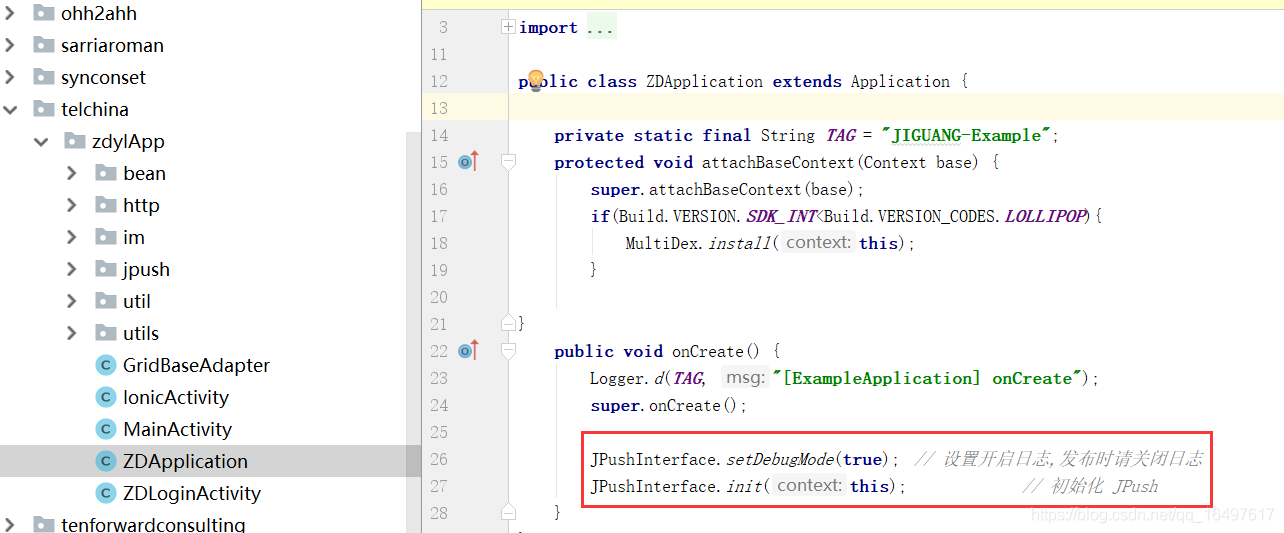Click the synconset folder icon
This screenshot has height=533, width=1284.
click(43, 77)
